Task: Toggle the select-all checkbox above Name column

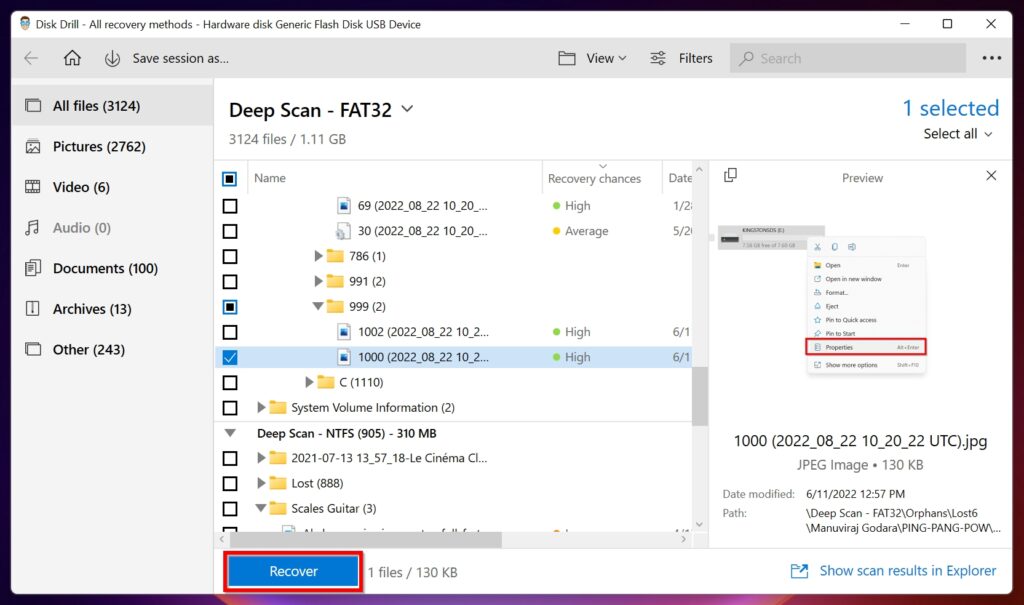Action: tap(230, 178)
